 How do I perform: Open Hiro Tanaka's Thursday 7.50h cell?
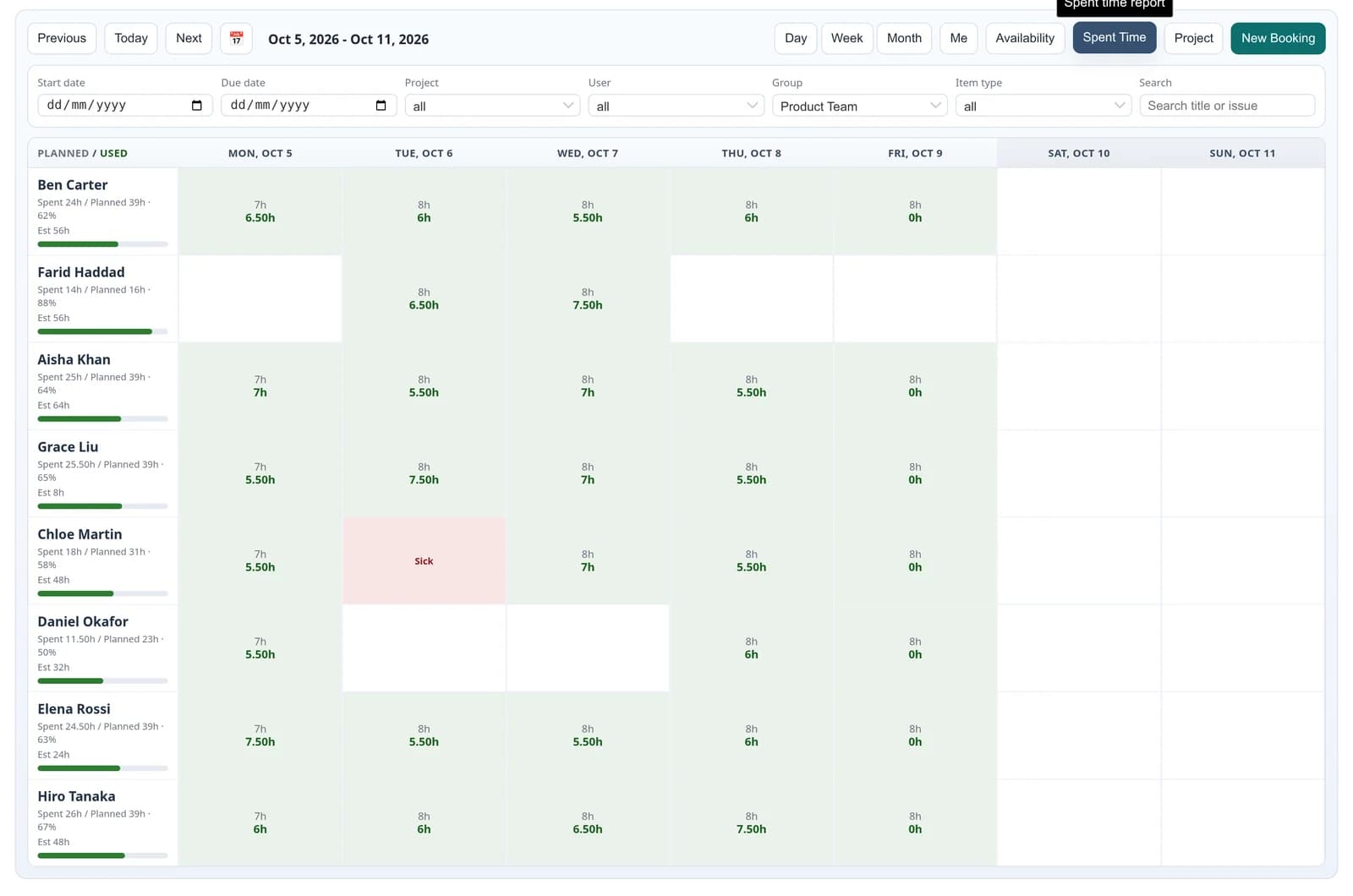tap(751, 823)
